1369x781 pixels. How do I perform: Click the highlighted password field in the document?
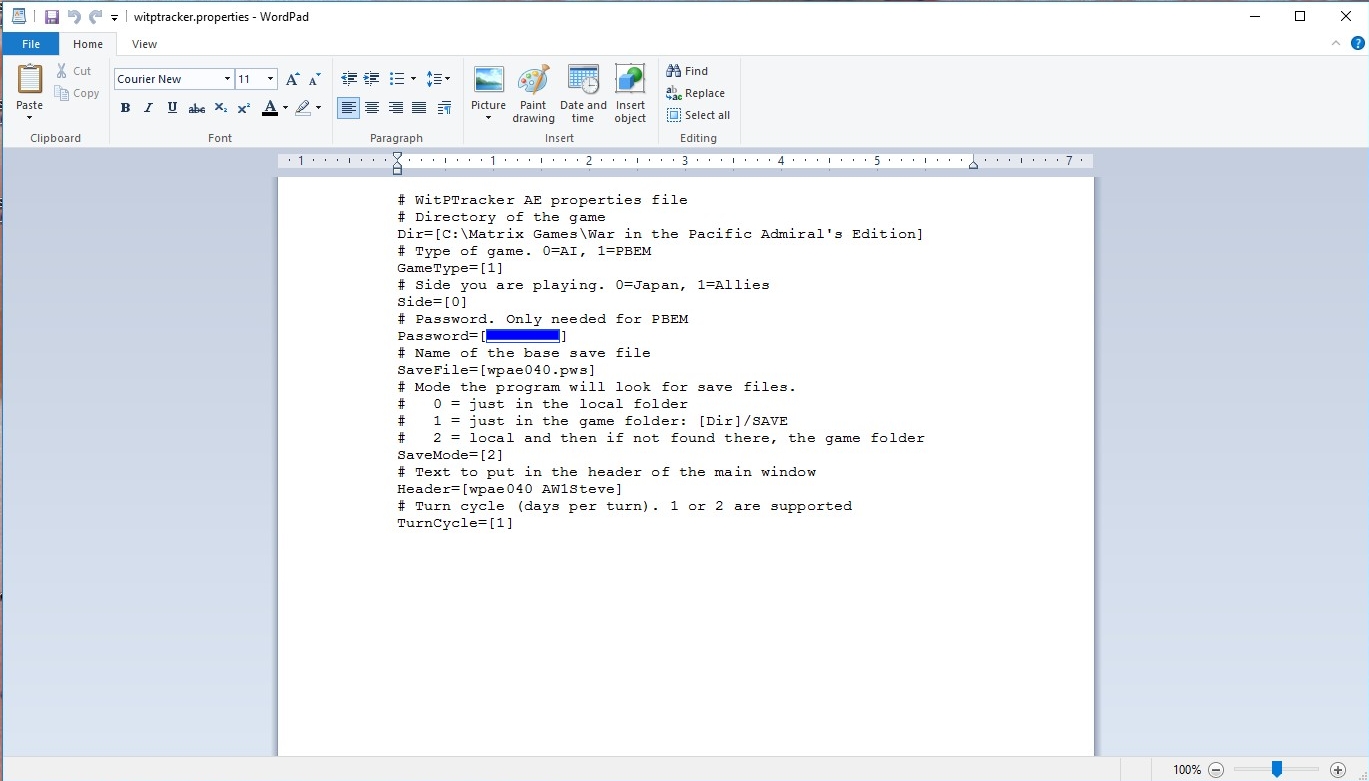(x=523, y=336)
